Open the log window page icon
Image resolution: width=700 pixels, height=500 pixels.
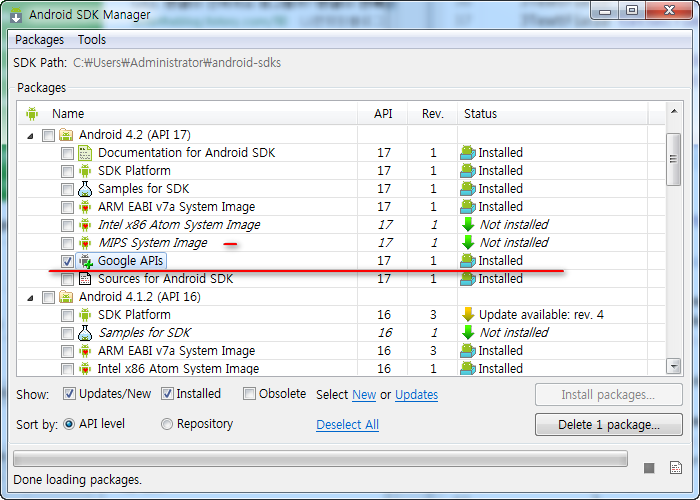[676, 467]
